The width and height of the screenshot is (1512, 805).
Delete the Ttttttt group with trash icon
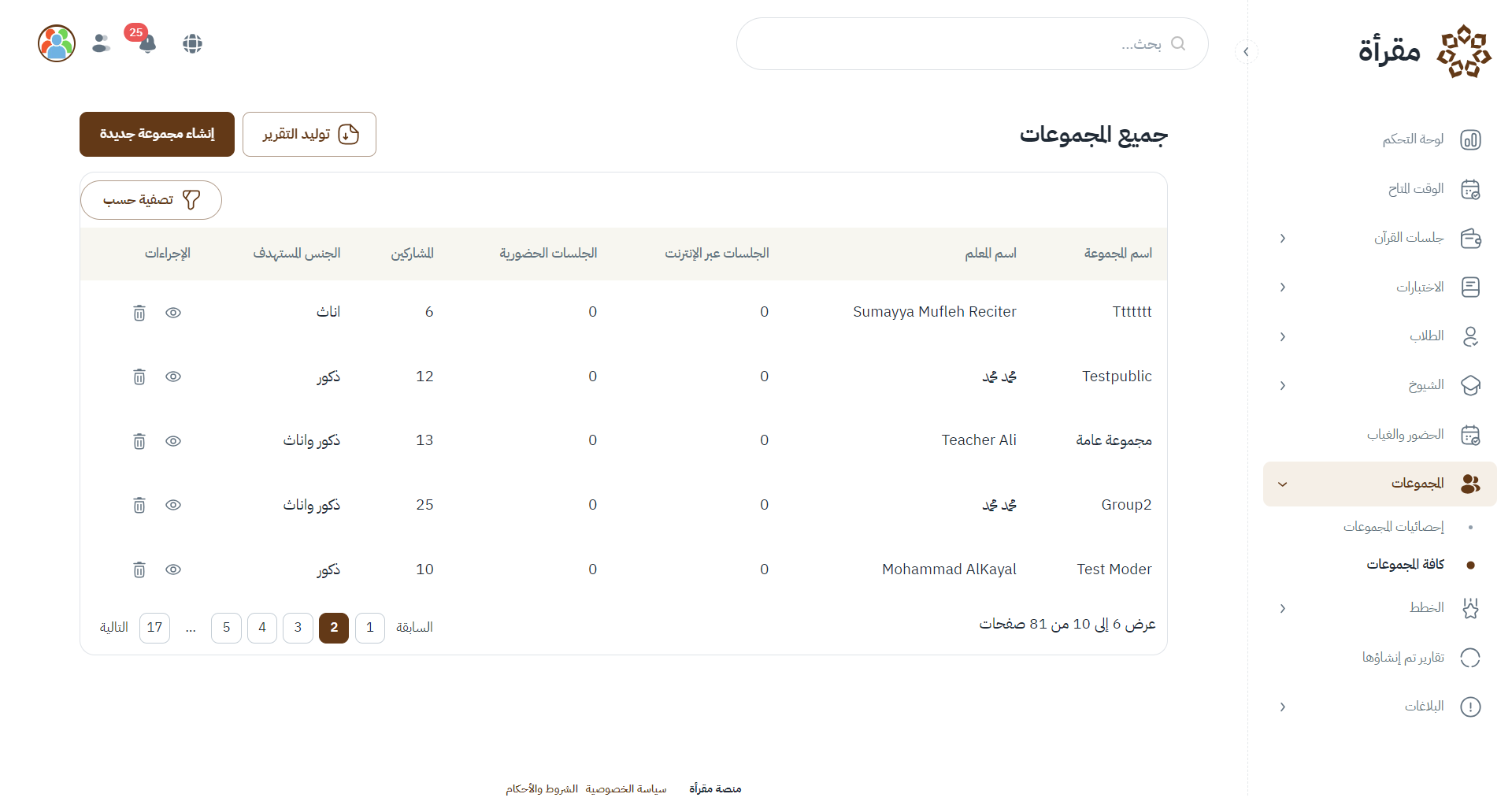139,313
